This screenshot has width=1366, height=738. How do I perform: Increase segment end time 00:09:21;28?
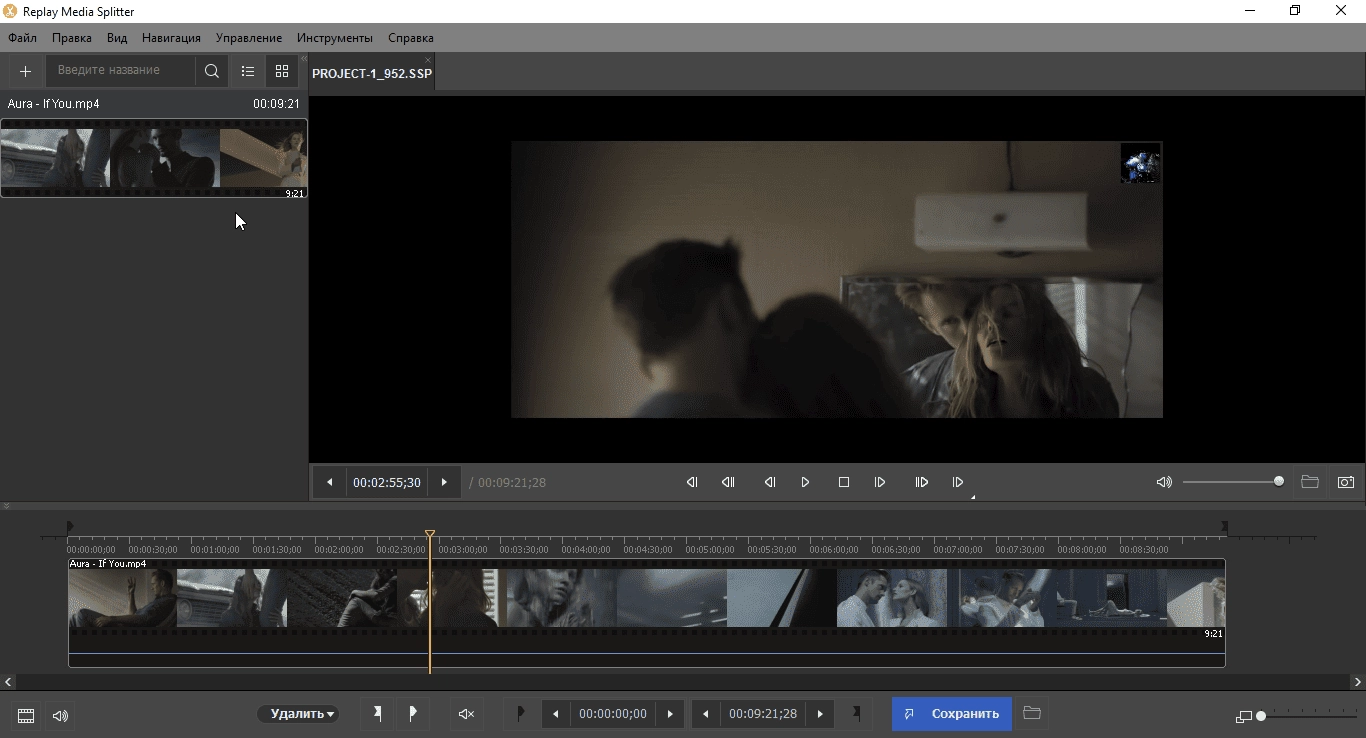tap(821, 714)
